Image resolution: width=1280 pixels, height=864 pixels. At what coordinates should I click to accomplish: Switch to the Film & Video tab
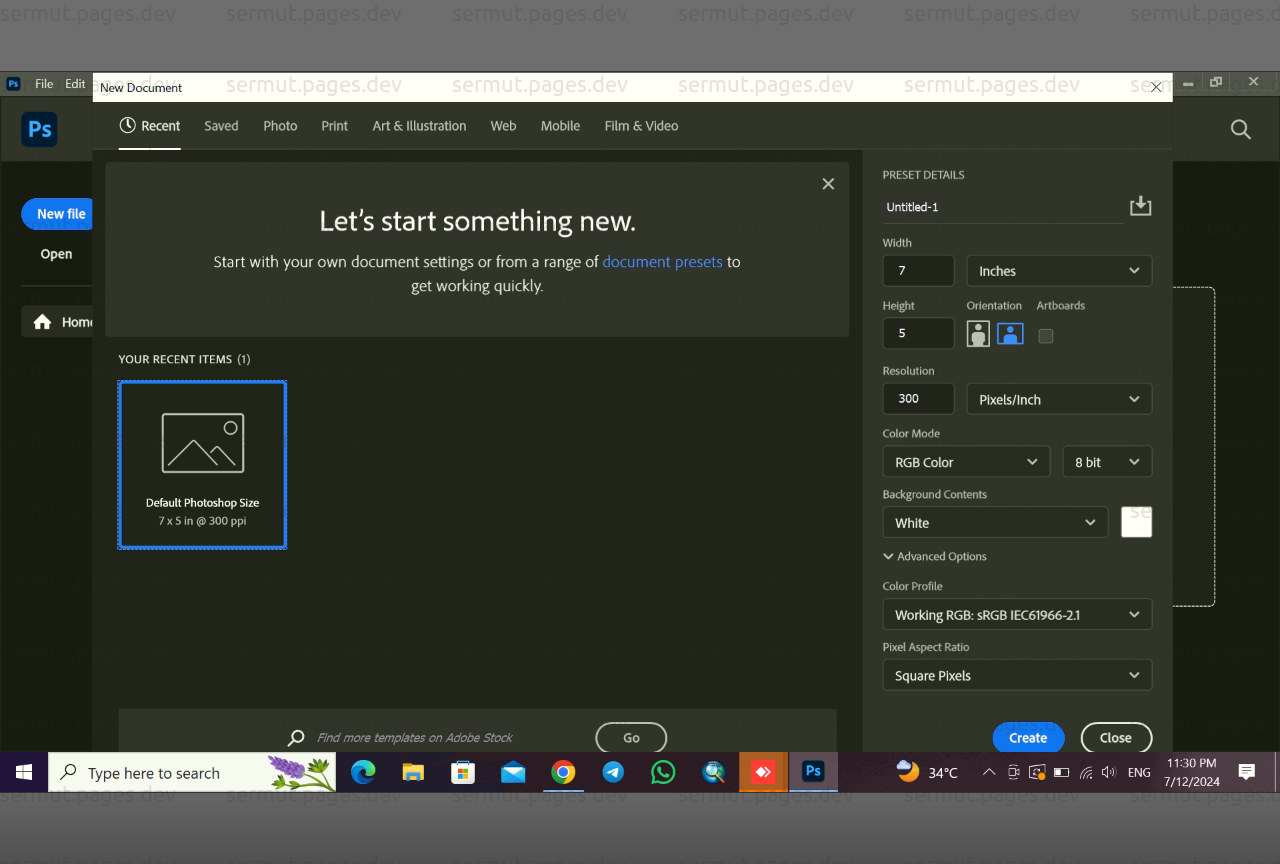point(641,126)
